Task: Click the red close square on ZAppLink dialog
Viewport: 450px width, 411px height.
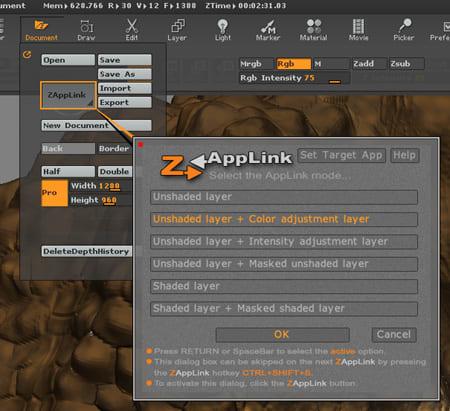Action: [141, 144]
